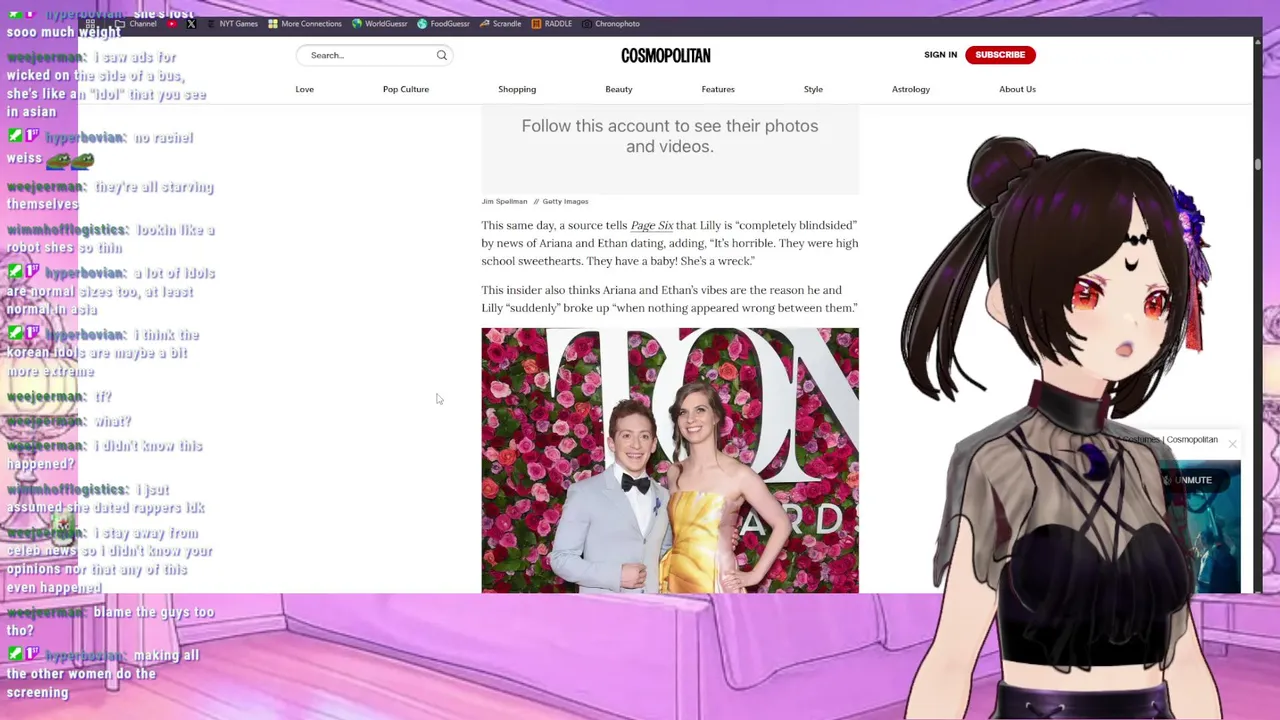Open RADDLE bookmark
The width and height of the screenshot is (1280, 720).
551,24
